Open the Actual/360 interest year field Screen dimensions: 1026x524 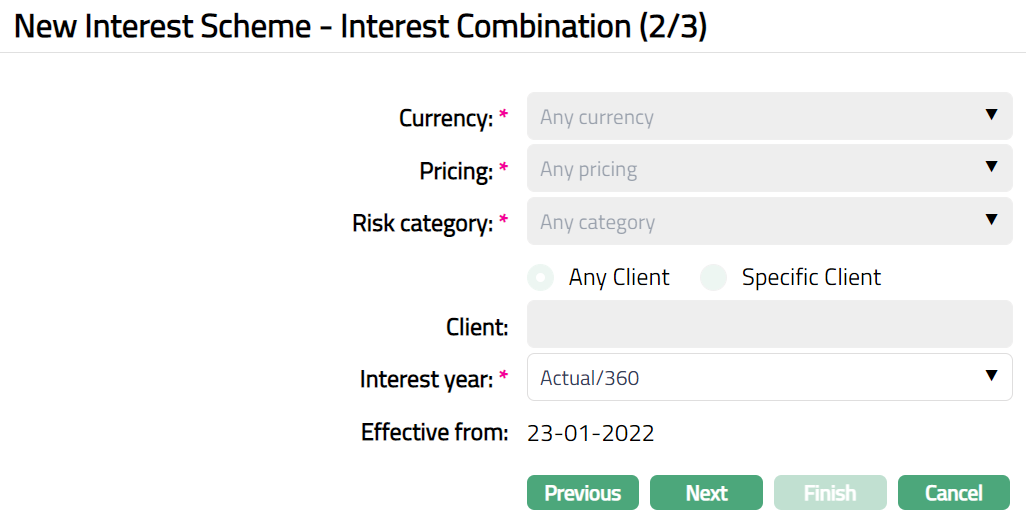click(x=750, y=378)
